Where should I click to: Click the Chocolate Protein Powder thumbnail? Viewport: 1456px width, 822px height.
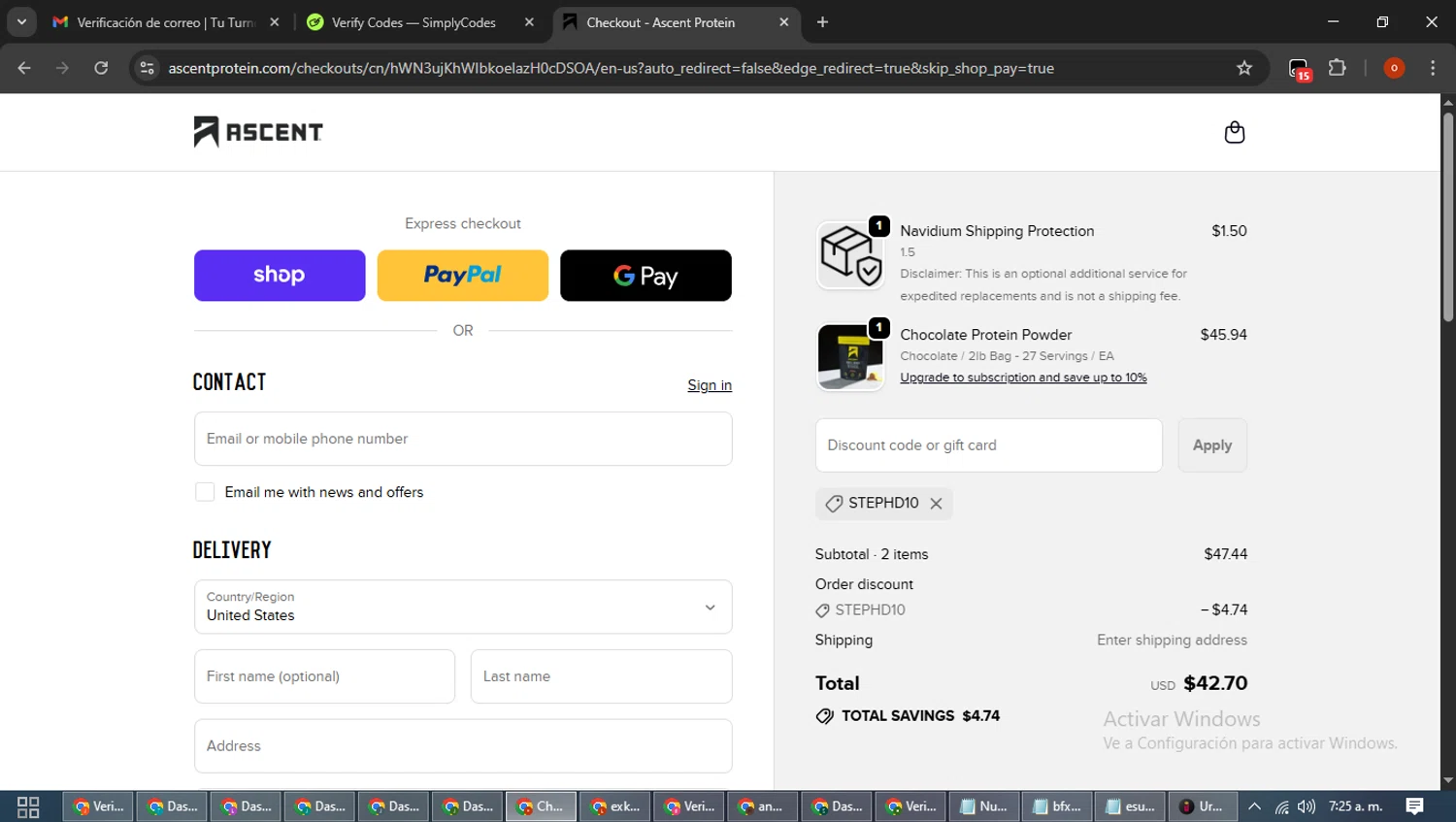(850, 357)
